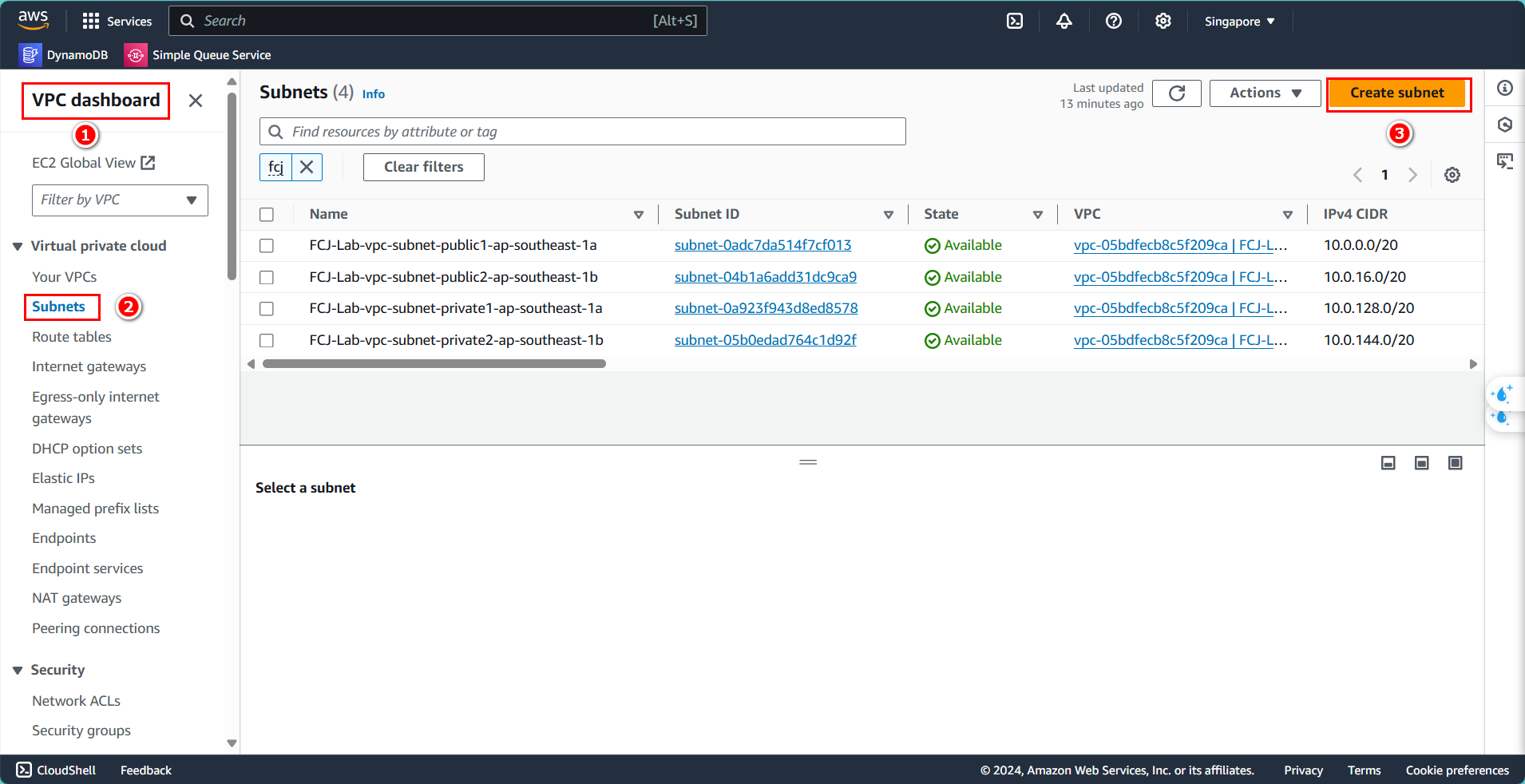Open Network ACLs in sidebar
This screenshot has height=784, width=1525.
[x=76, y=701]
